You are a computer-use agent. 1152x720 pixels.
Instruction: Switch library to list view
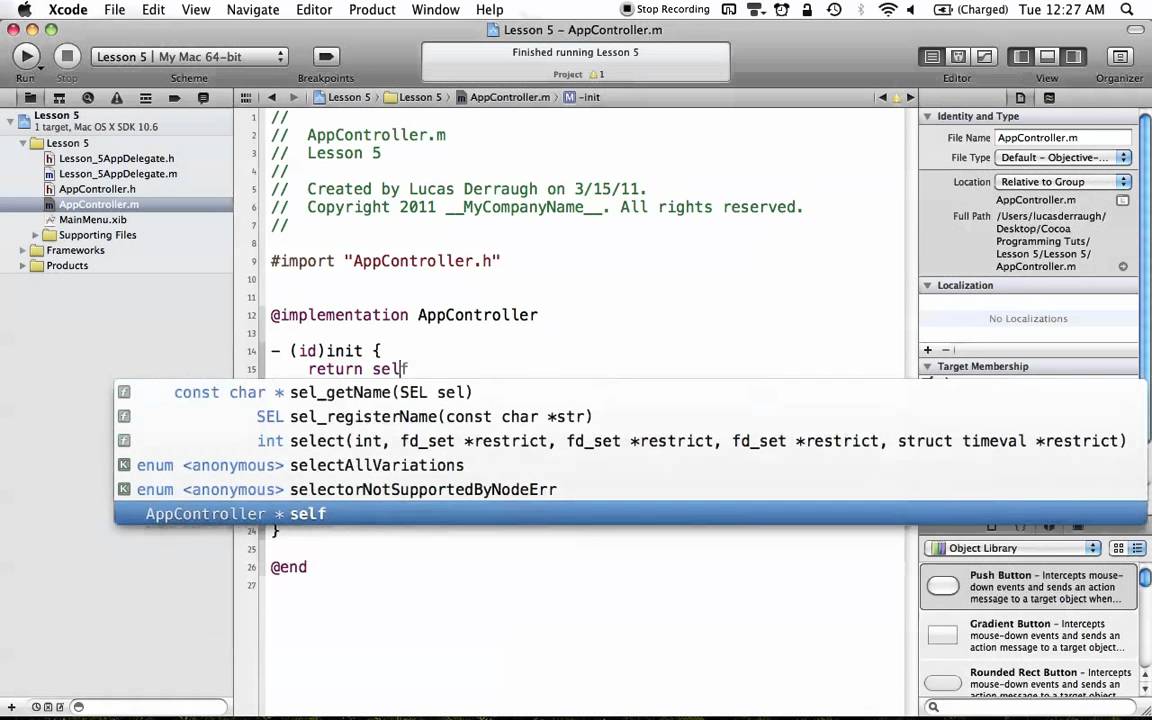pos(1137,548)
